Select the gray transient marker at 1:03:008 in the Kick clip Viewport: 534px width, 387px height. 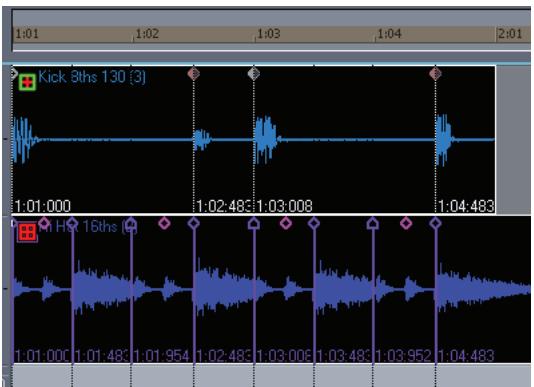[x=254, y=73]
